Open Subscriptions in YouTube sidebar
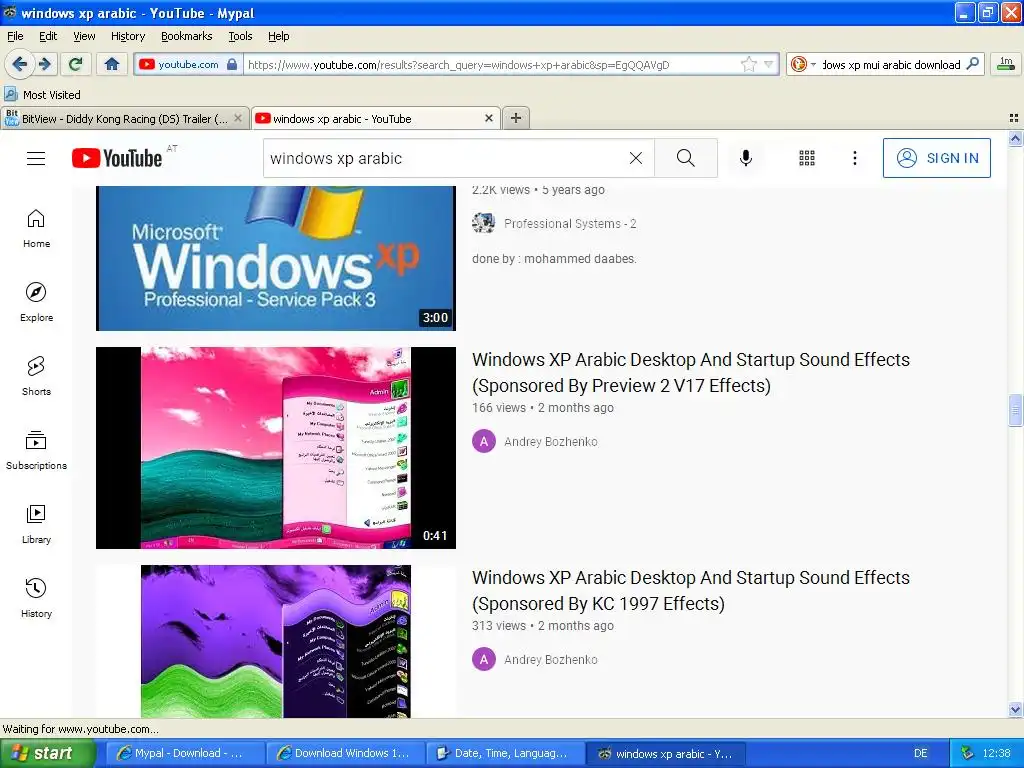Viewport: 1024px width, 768px height. [37, 451]
